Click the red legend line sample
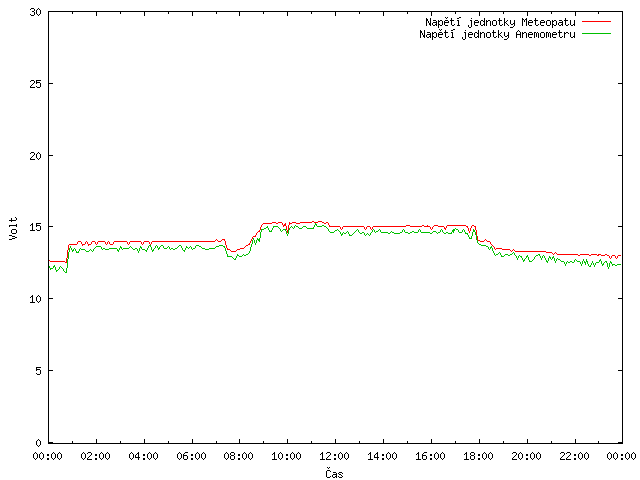640x480 pixels. [596, 22]
